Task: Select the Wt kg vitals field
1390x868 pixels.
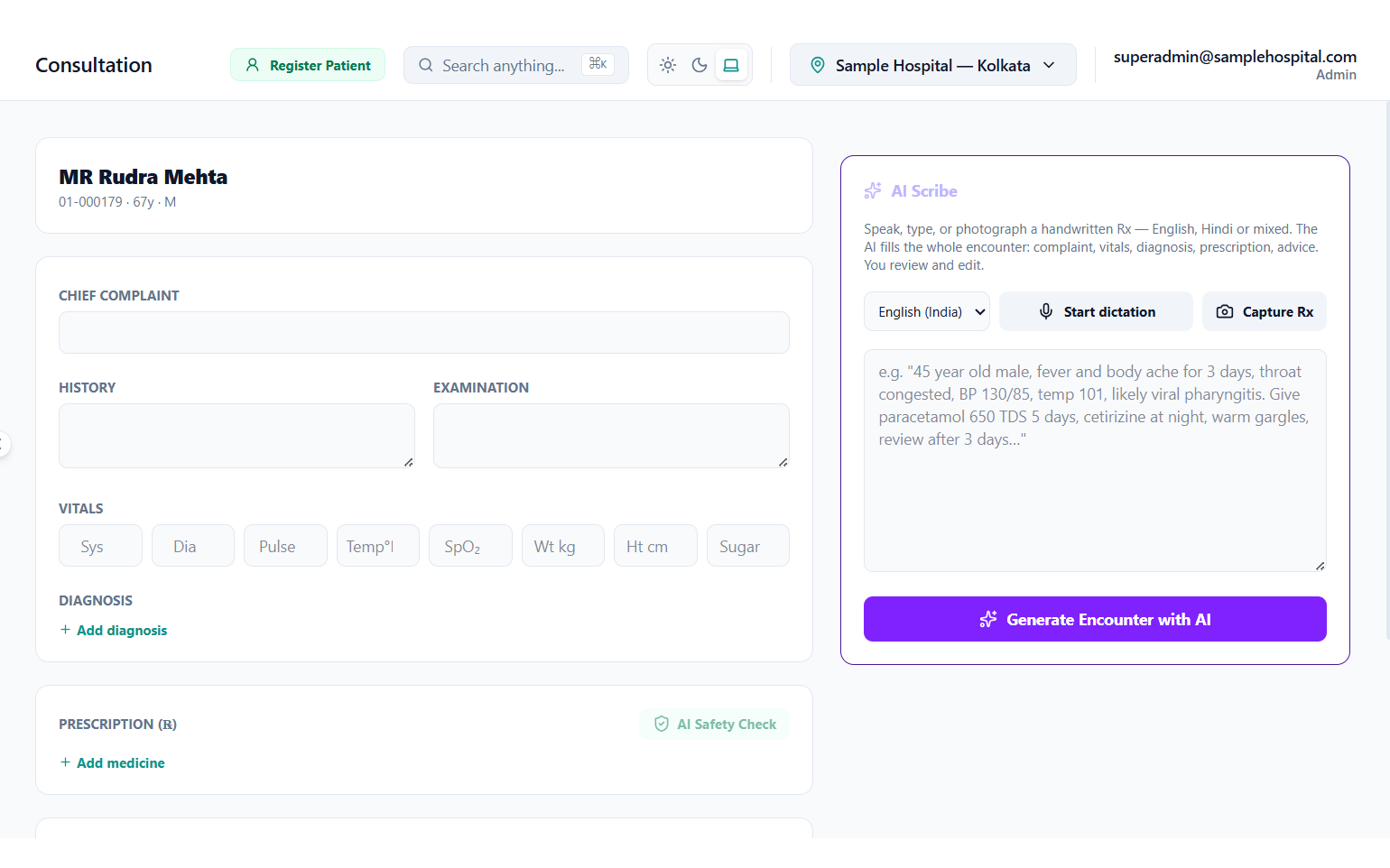Action: click(x=563, y=546)
